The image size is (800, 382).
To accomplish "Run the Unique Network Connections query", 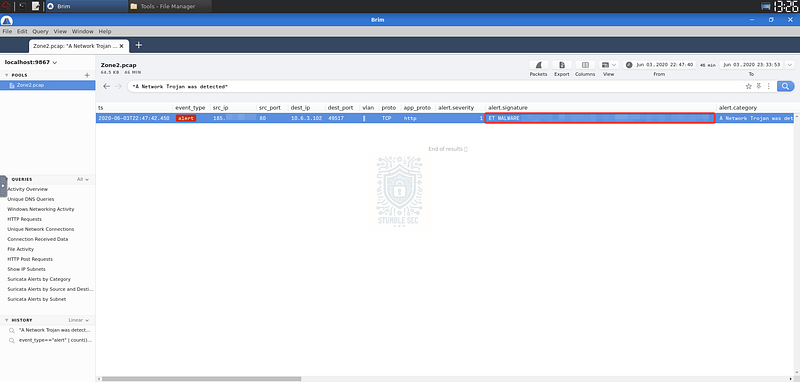I will point(41,230).
